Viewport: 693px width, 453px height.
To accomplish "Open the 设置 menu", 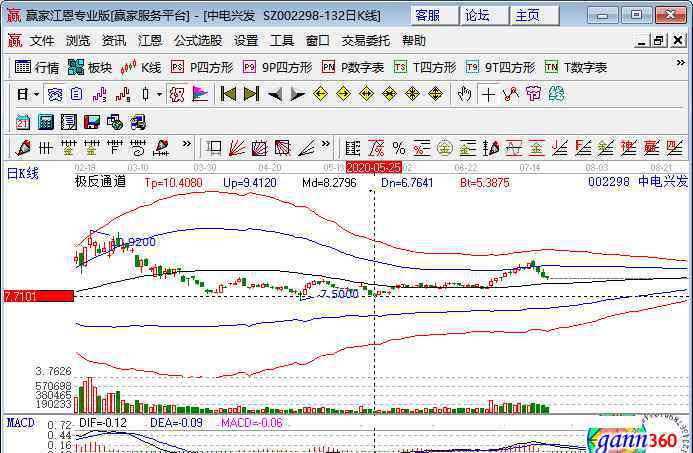I will [x=246, y=41].
